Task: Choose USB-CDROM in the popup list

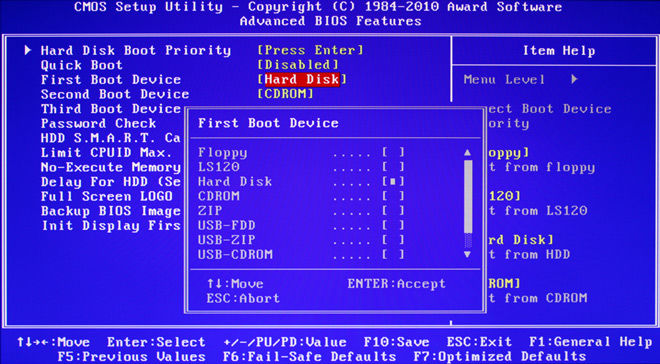Action: point(235,254)
